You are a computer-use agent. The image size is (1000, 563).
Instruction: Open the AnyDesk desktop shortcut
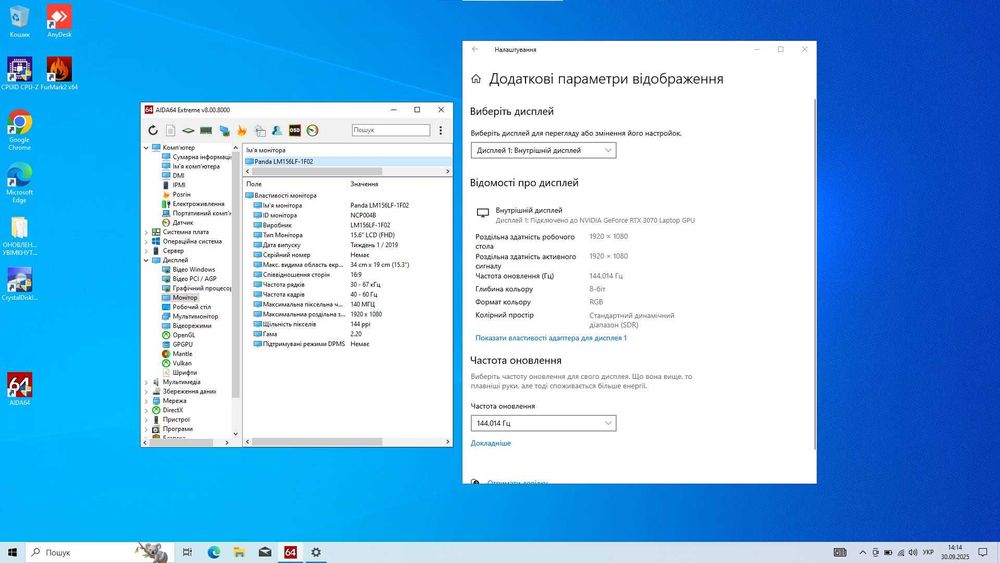click(x=59, y=21)
